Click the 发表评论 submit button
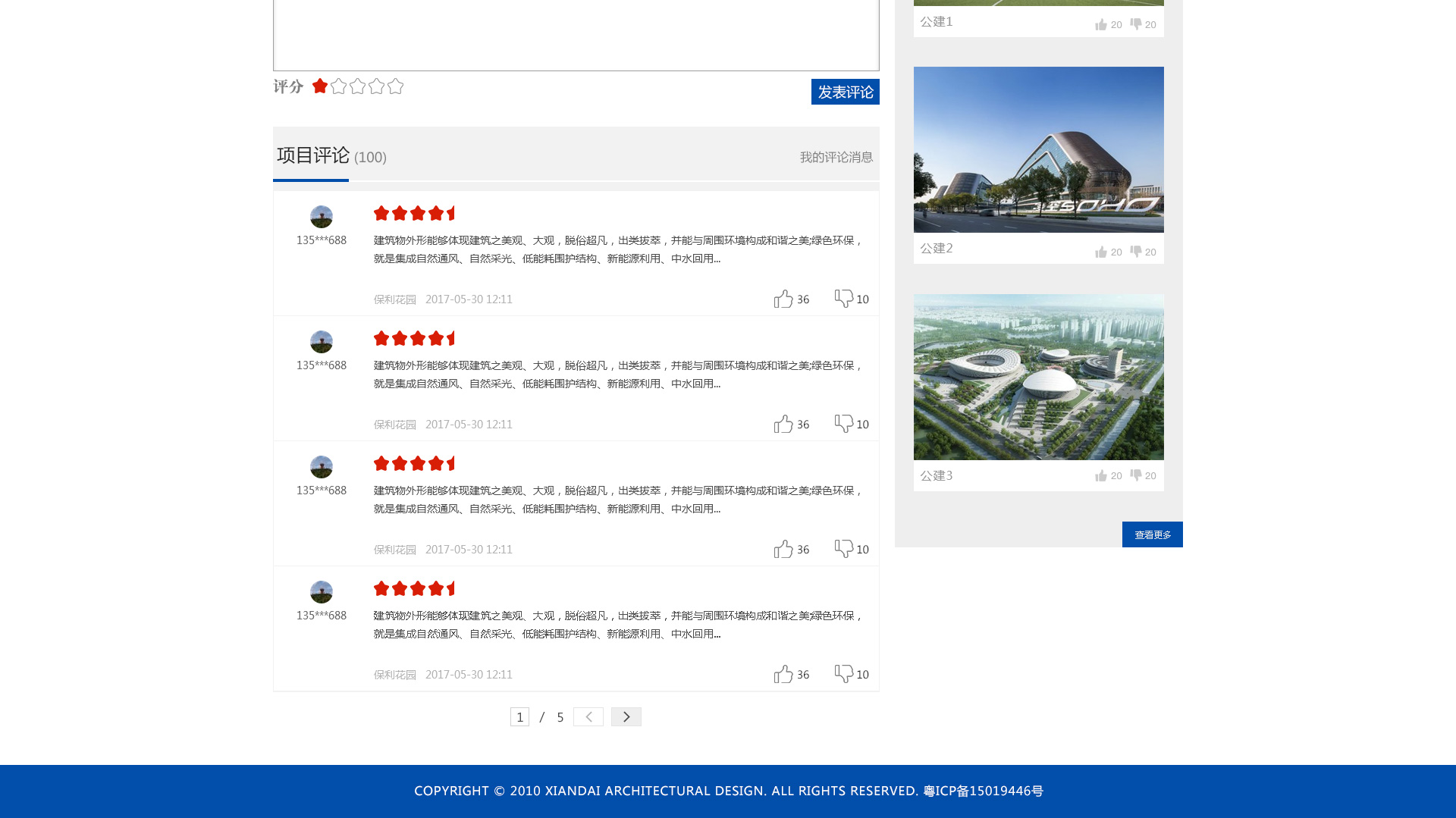Viewport: 1456px width, 818px height. 845,92
